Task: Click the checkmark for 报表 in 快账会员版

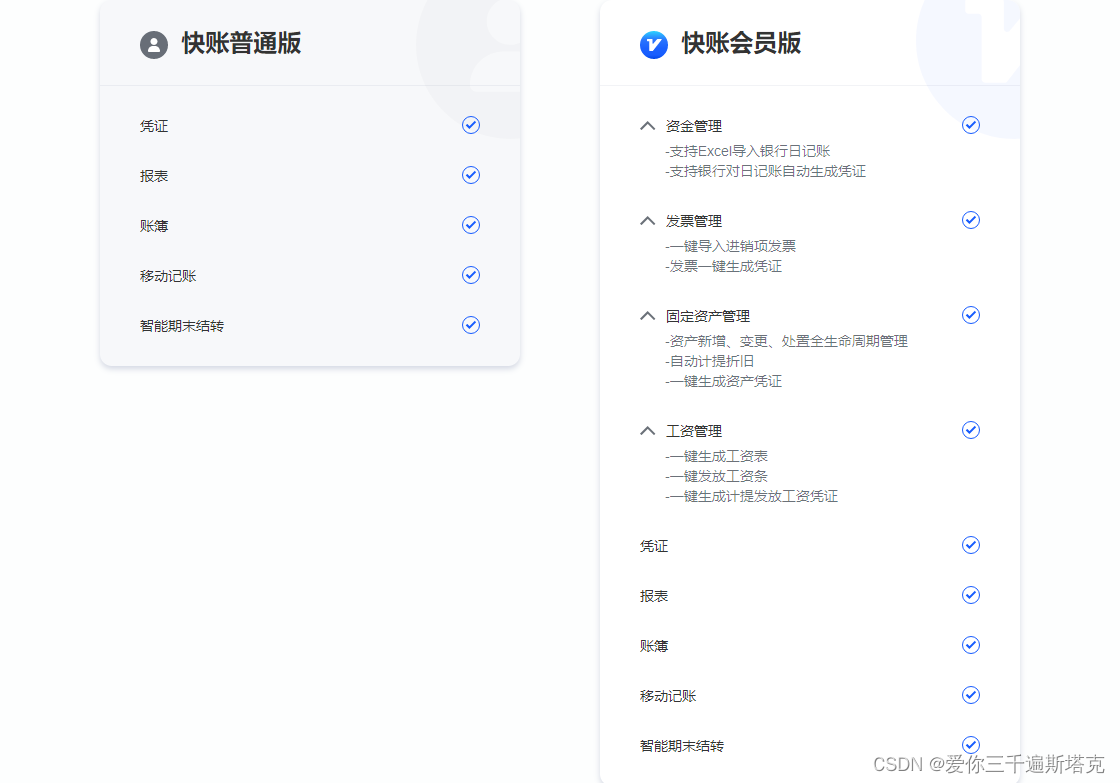Action: point(971,595)
